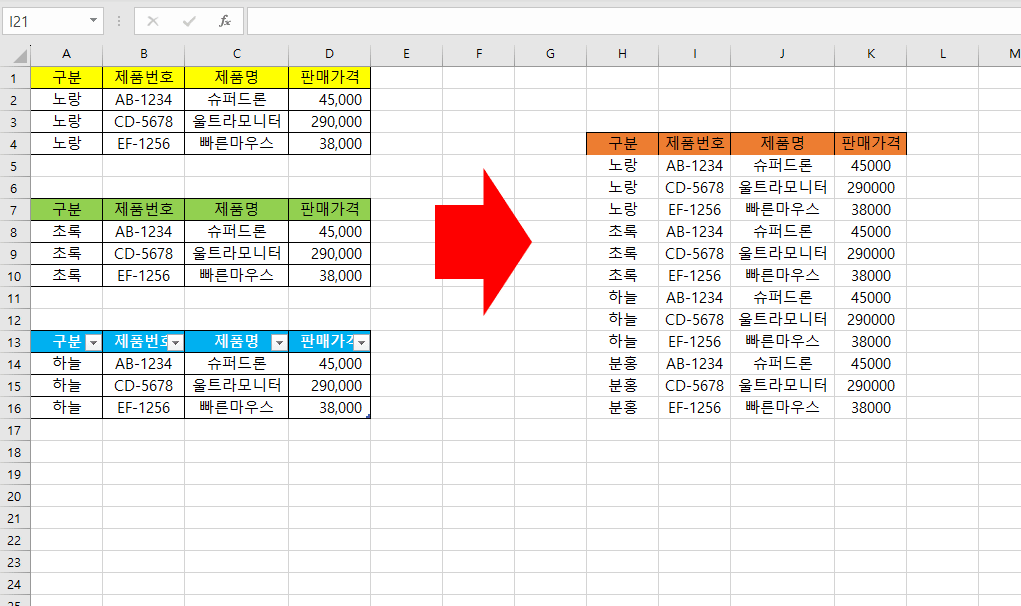1021x606 pixels.
Task: Click 290,000 cell in row 15
Action: (329, 386)
